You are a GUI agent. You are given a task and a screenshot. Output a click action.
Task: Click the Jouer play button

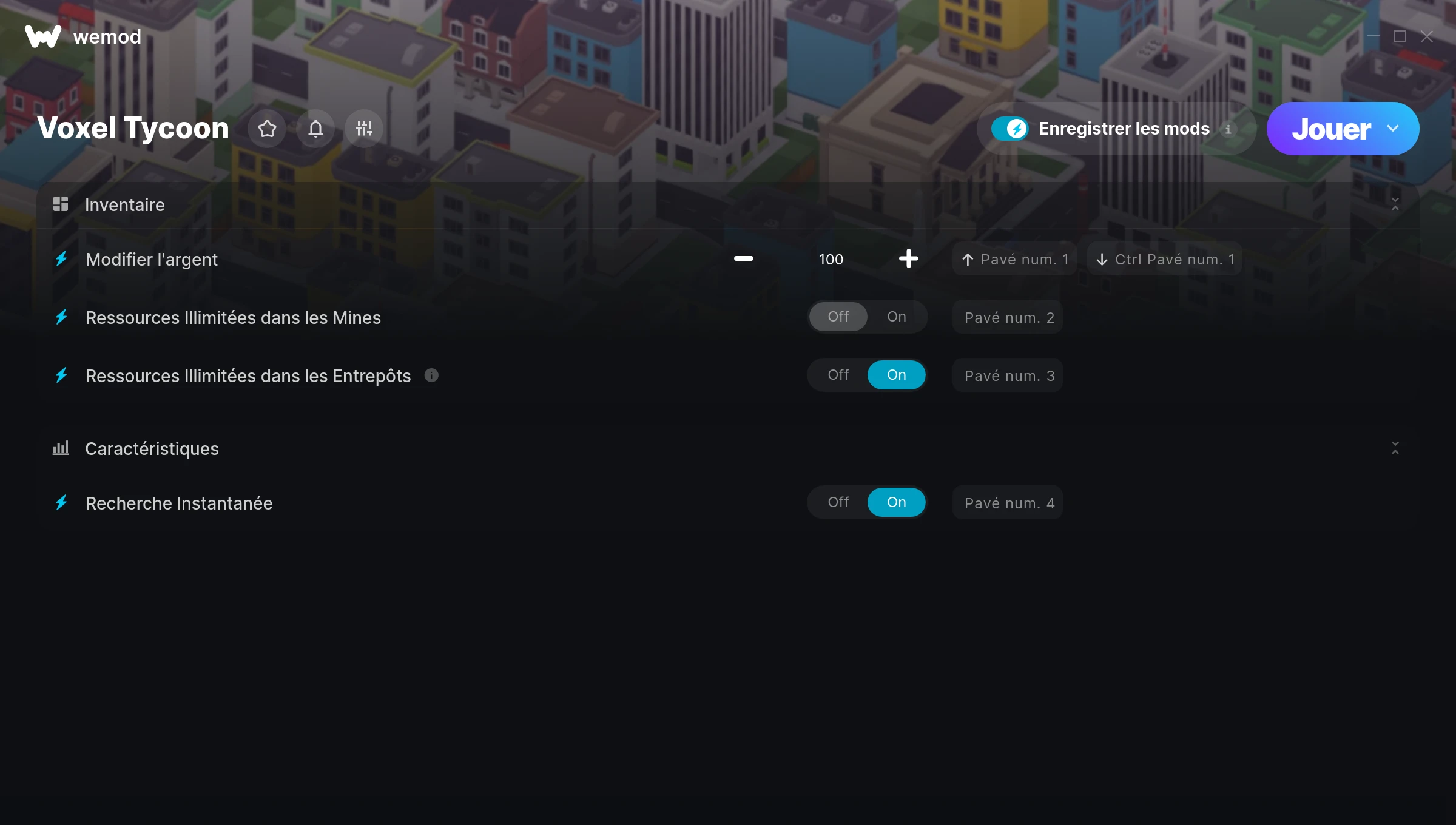(x=1331, y=129)
